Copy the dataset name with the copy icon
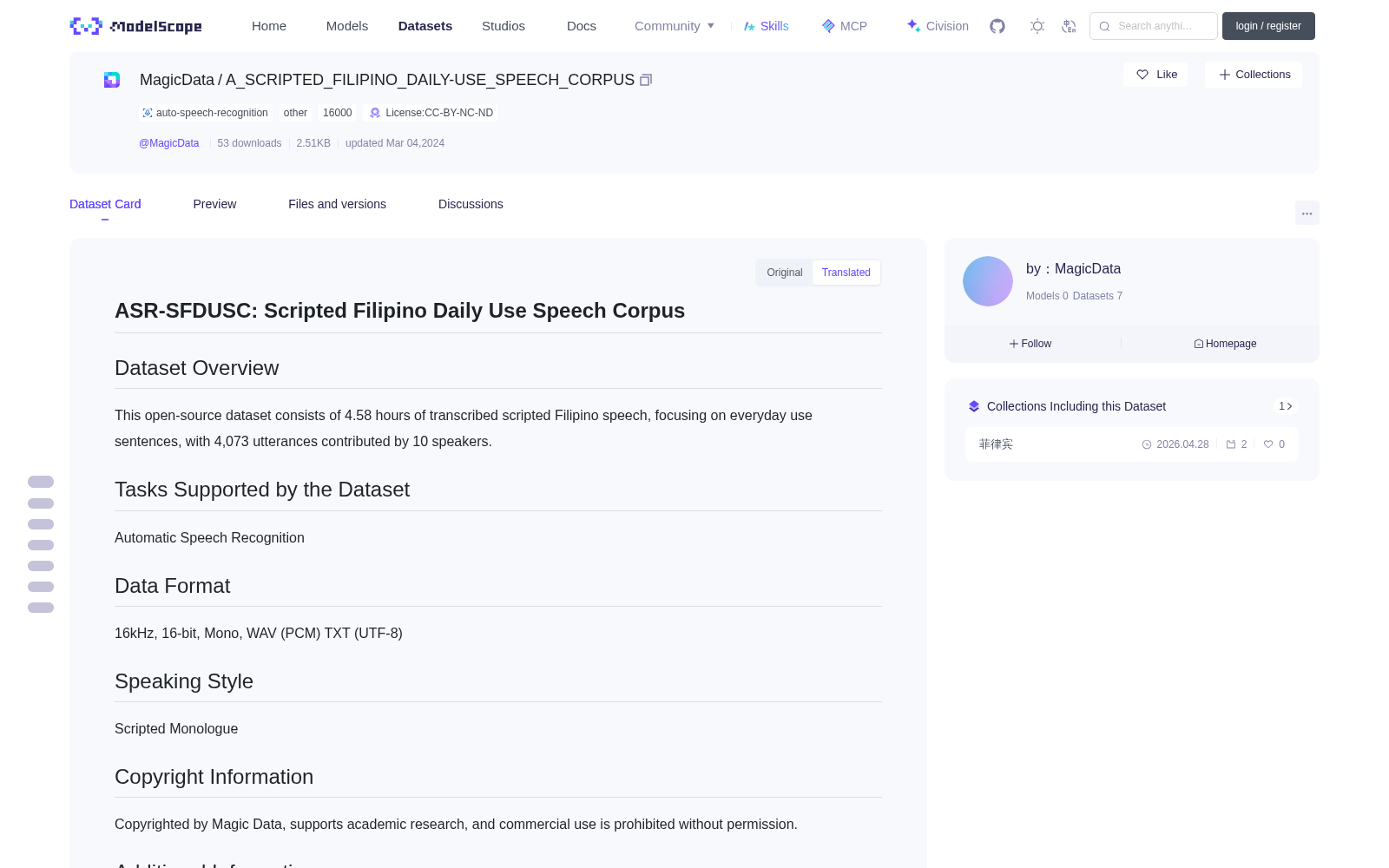The image size is (1389, 868). click(x=646, y=80)
